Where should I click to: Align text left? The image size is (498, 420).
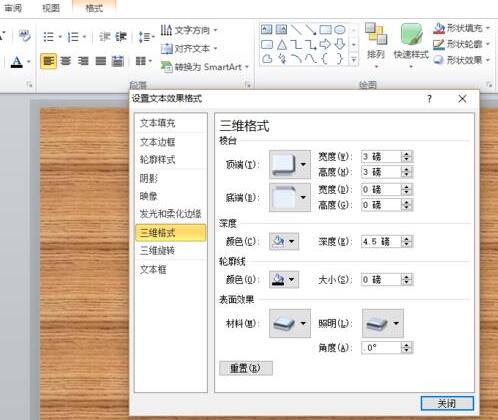tap(48, 61)
